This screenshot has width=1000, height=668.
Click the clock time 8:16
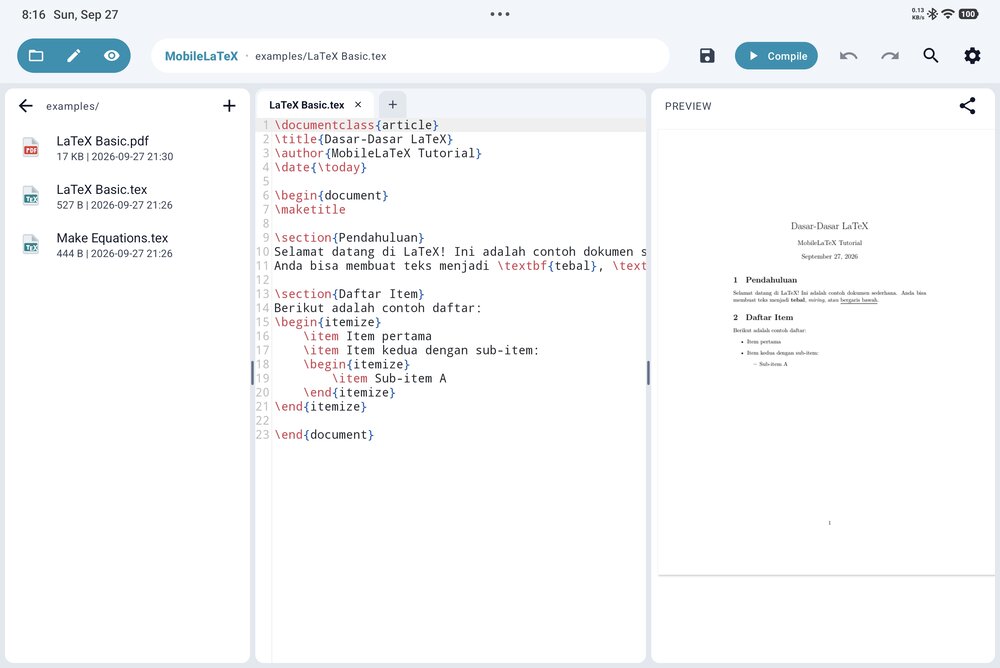(34, 14)
